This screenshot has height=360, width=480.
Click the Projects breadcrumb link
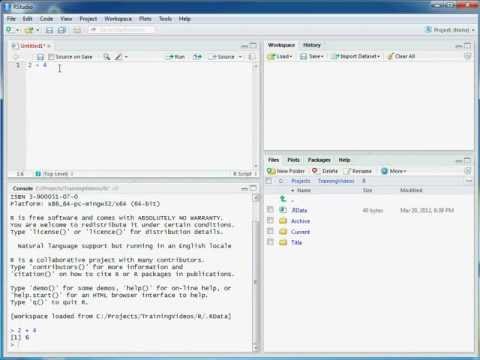[x=301, y=181]
